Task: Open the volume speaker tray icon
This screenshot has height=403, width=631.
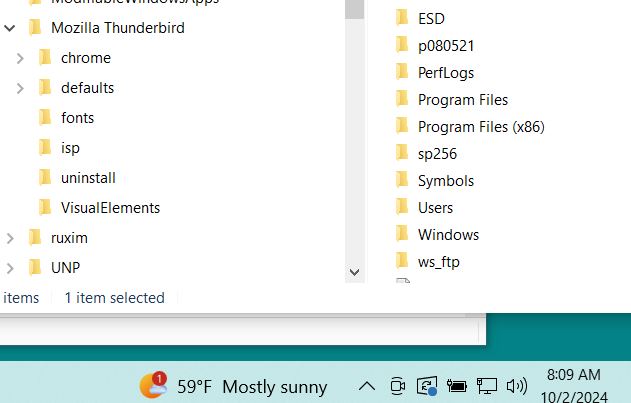Action: point(517,386)
